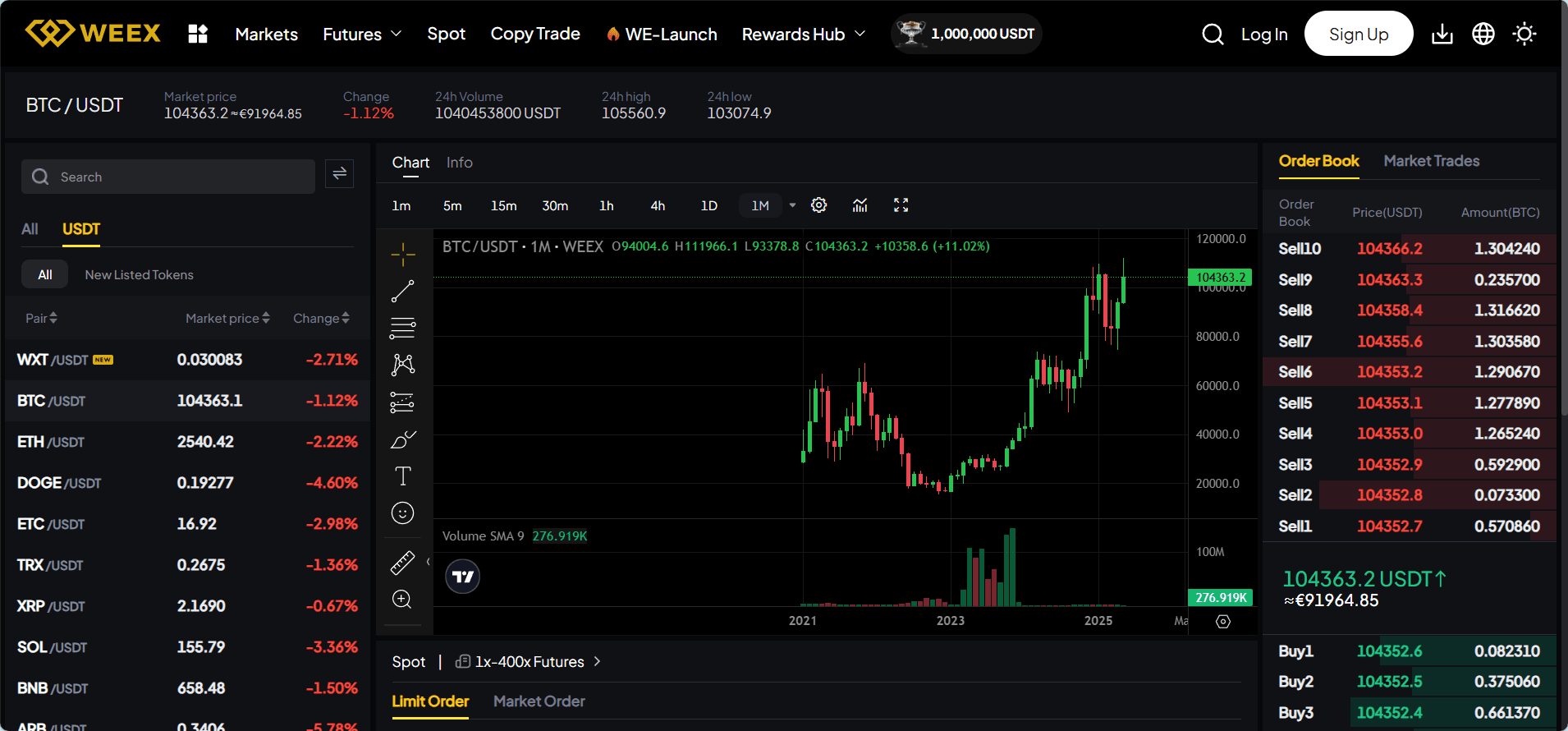Open chart settings gear icon

click(818, 205)
